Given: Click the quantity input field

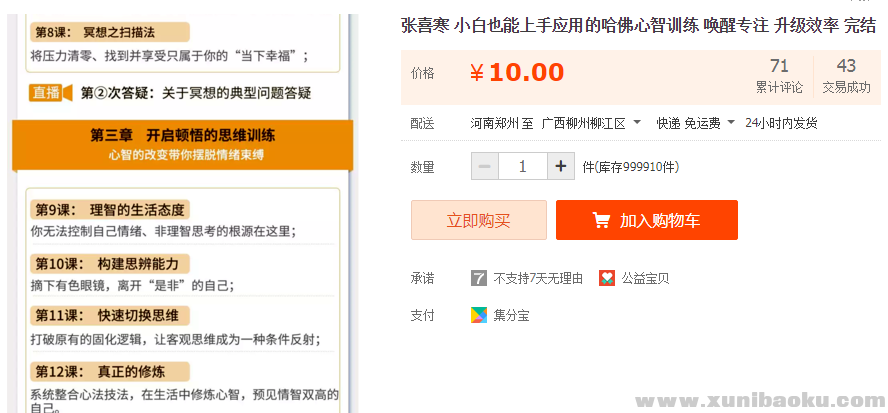Looking at the screenshot, I should tap(522, 166).
